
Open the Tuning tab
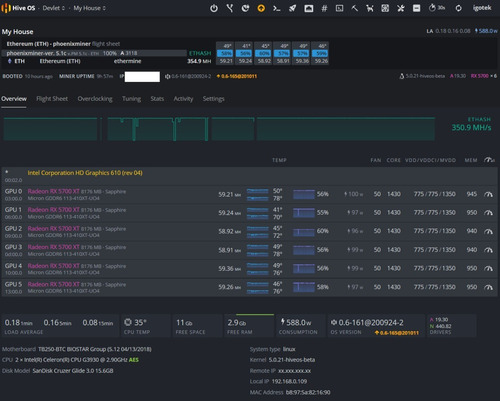131,99
